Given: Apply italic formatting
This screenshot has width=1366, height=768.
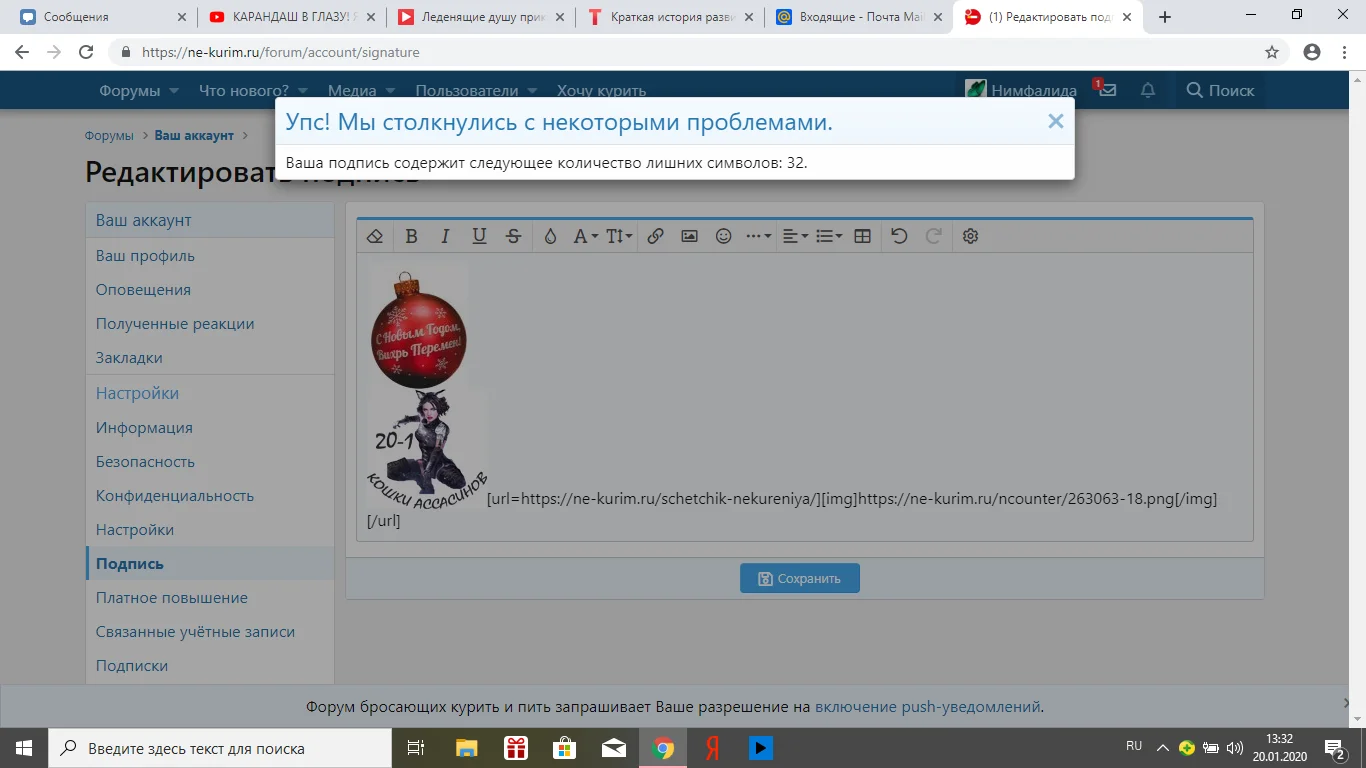Looking at the screenshot, I should [x=445, y=236].
